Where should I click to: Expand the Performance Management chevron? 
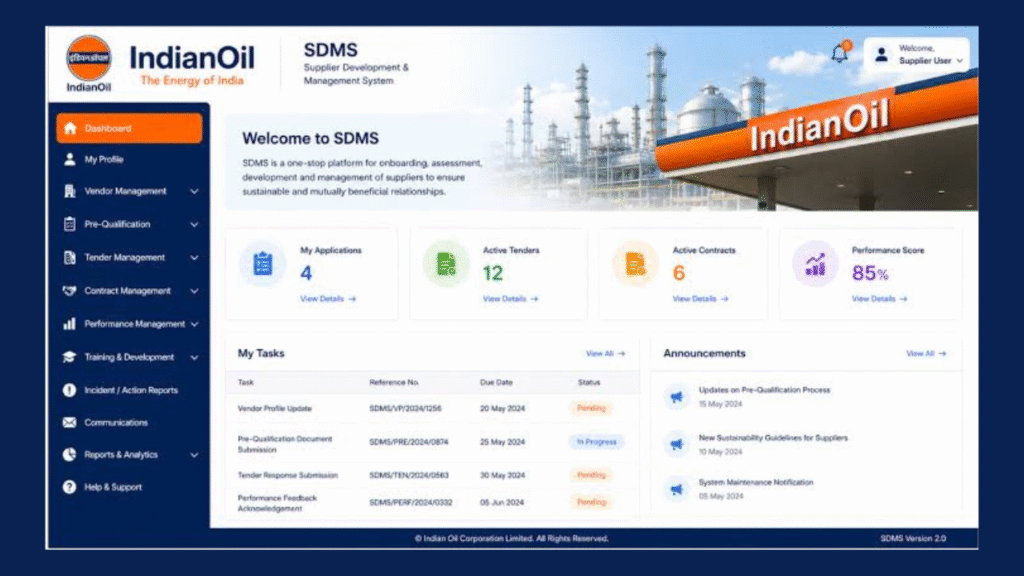pos(194,324)
